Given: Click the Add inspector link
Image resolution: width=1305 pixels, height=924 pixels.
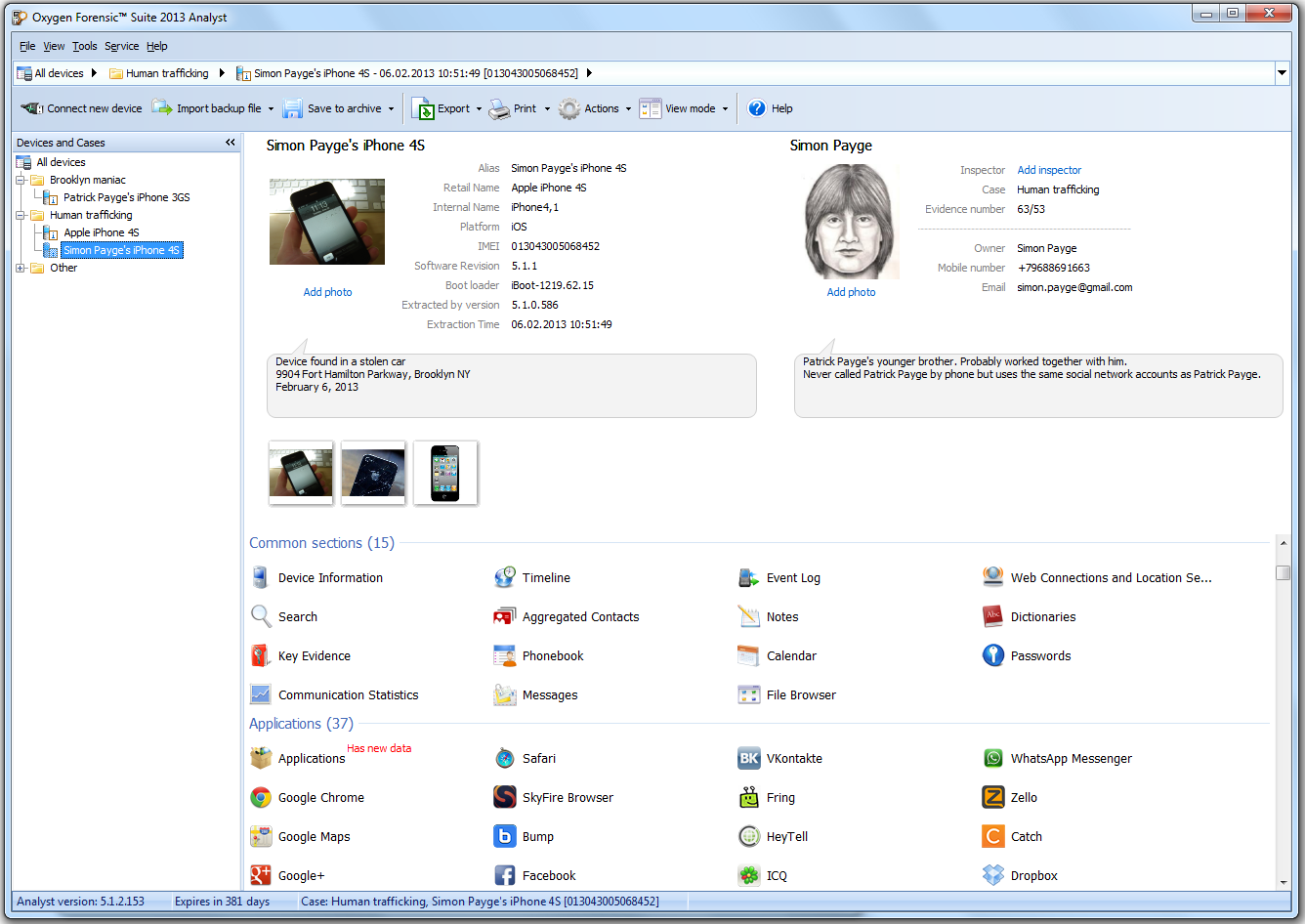Looking at the screenshot, I should pyautogui.click(x=1049, y=170).
